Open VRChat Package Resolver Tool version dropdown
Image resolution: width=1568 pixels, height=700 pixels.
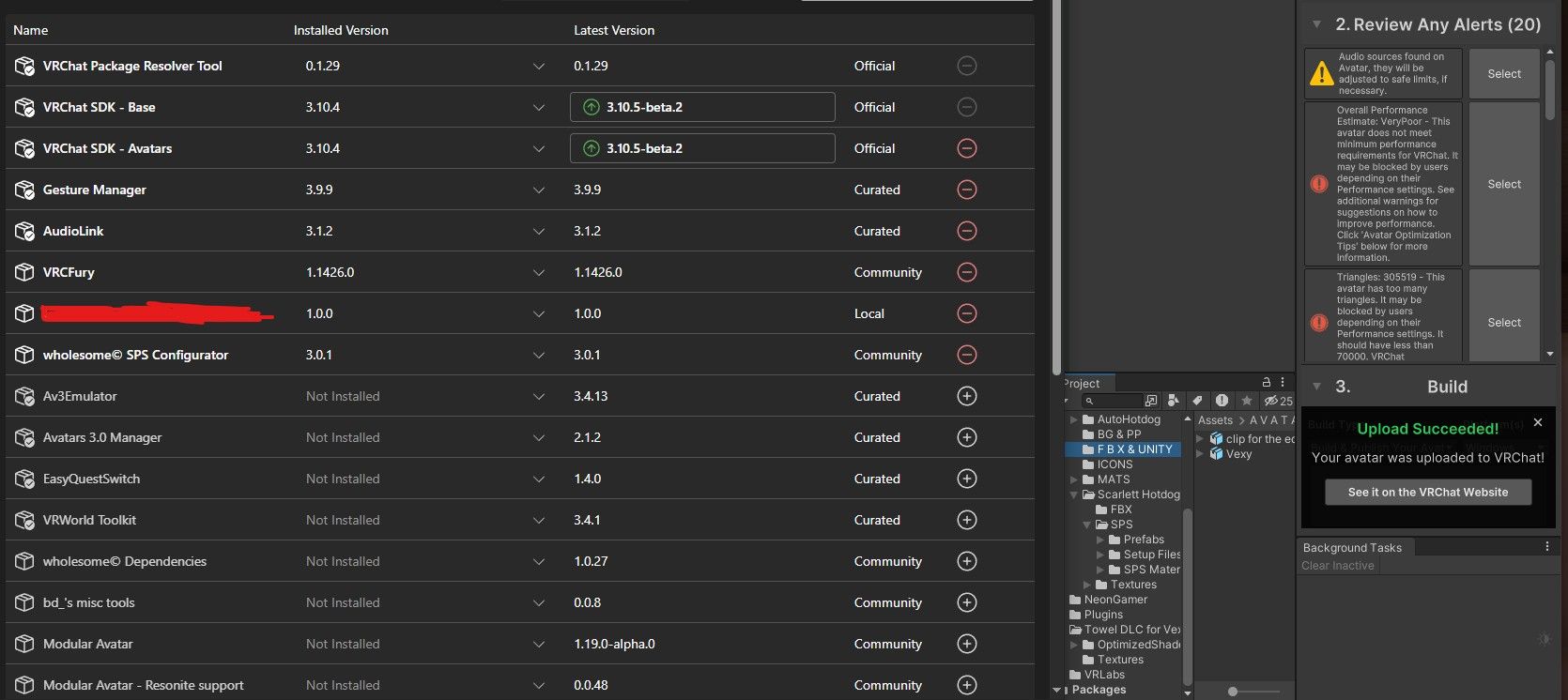pyautogui.click(x=539, y=66)
